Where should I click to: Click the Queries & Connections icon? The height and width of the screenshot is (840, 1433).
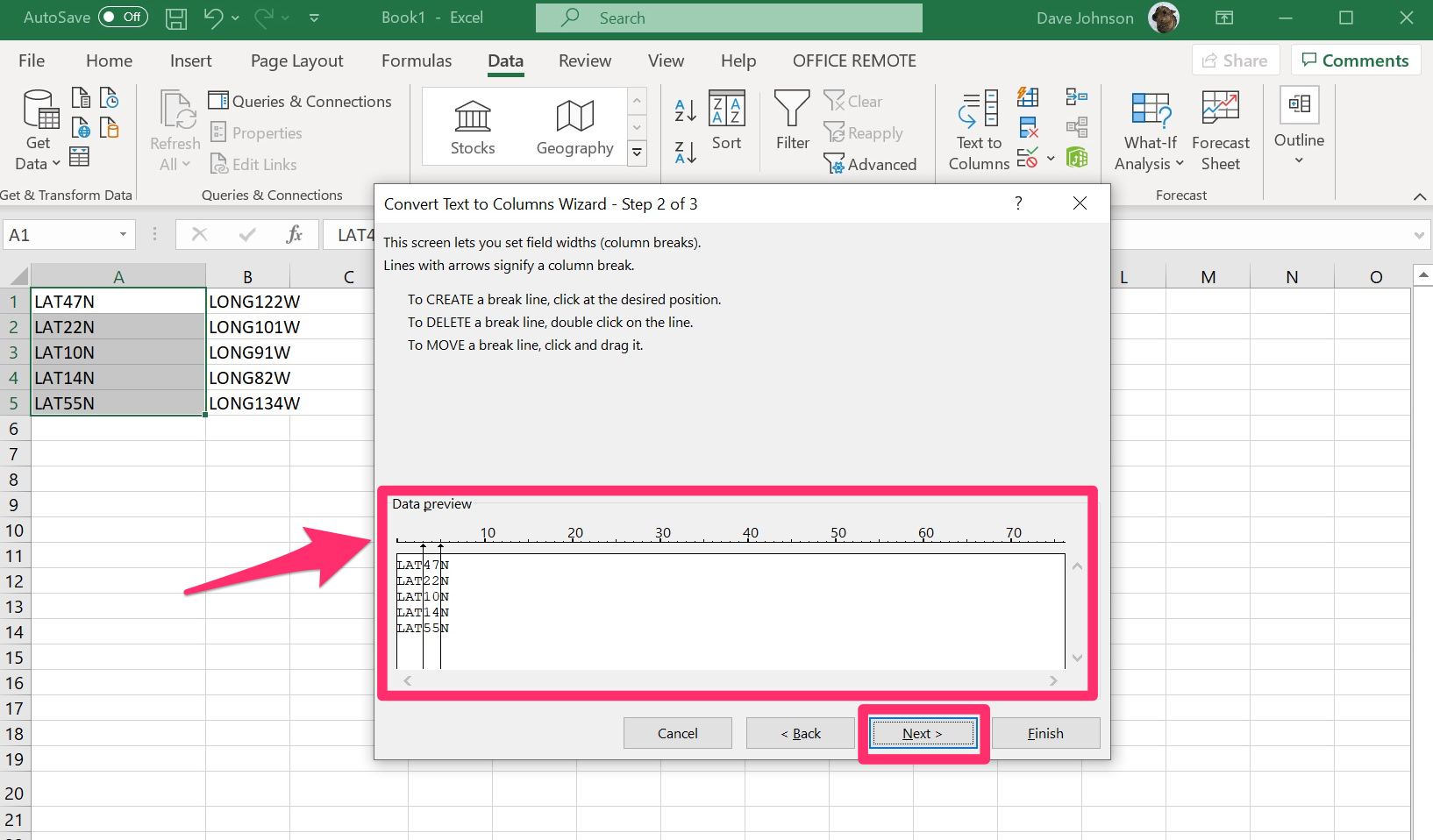[x=217, y=101]
